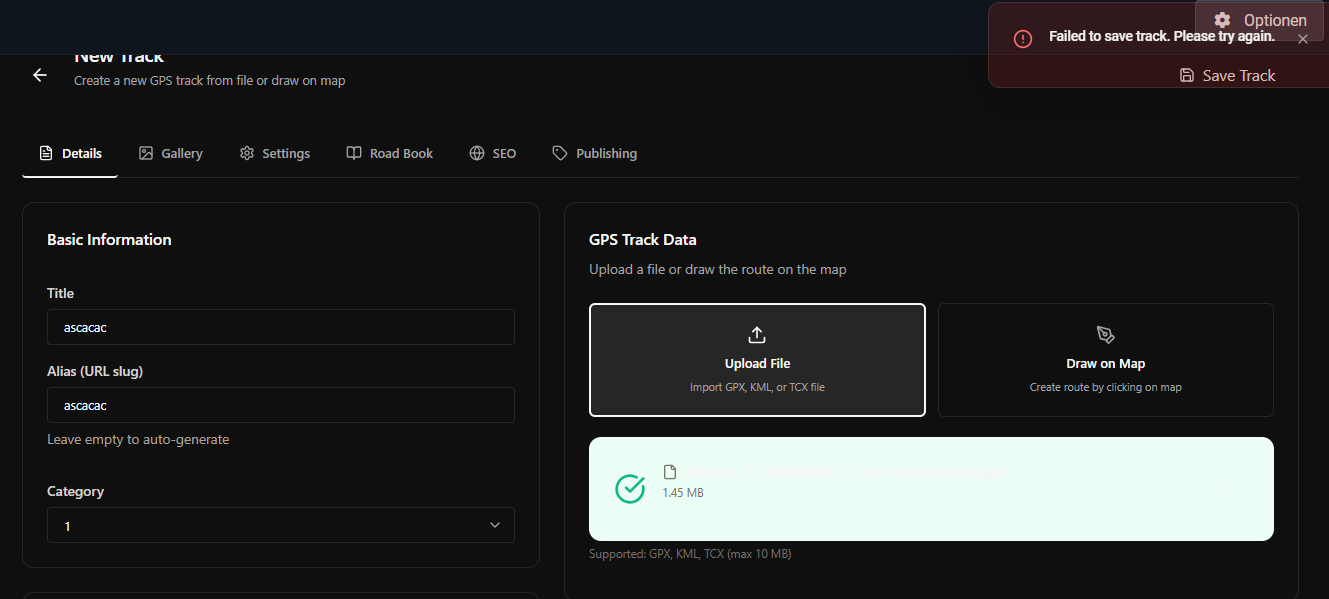Go to the Road Book tab
This screenshot has width=1329, height=599.
[x=390, y=153]
